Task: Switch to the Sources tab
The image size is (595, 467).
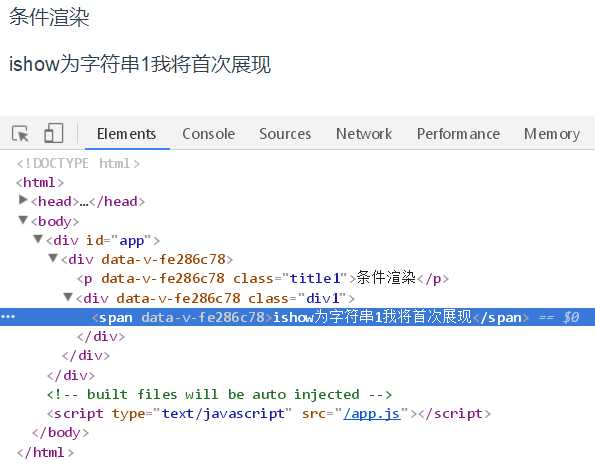Action: pos(285,134)
